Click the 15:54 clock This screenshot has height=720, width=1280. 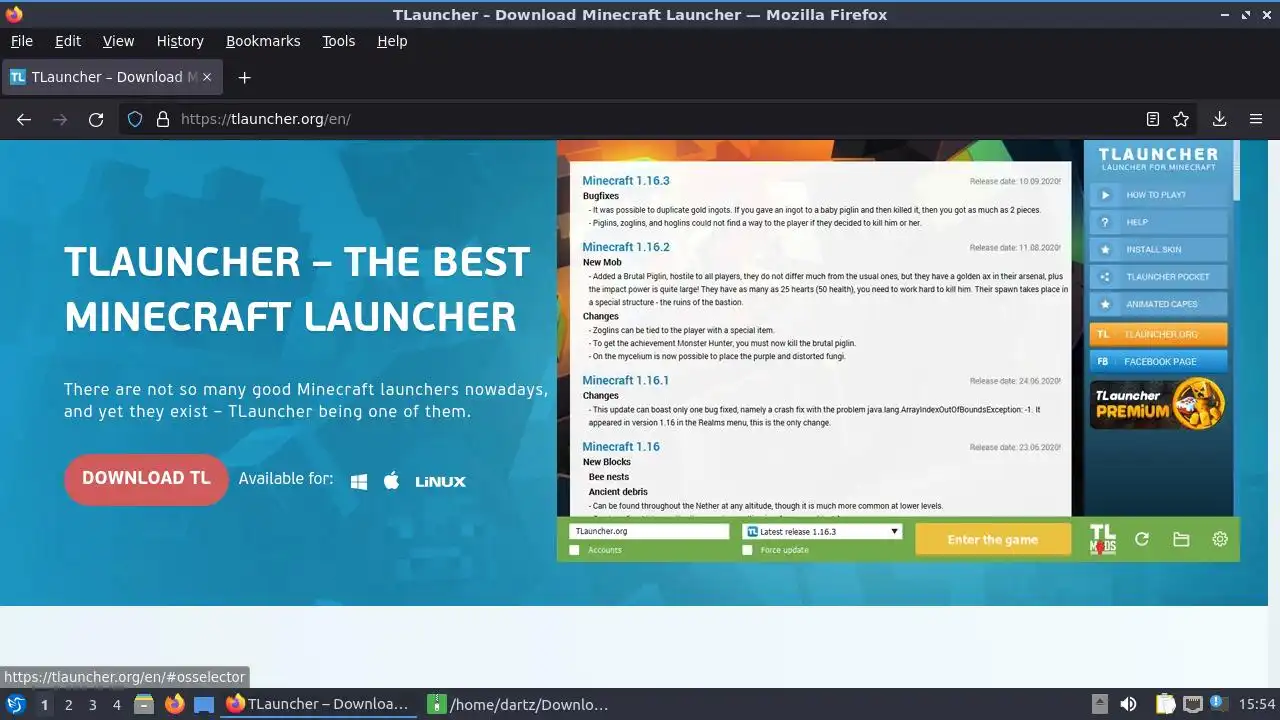coord(1257,704)
